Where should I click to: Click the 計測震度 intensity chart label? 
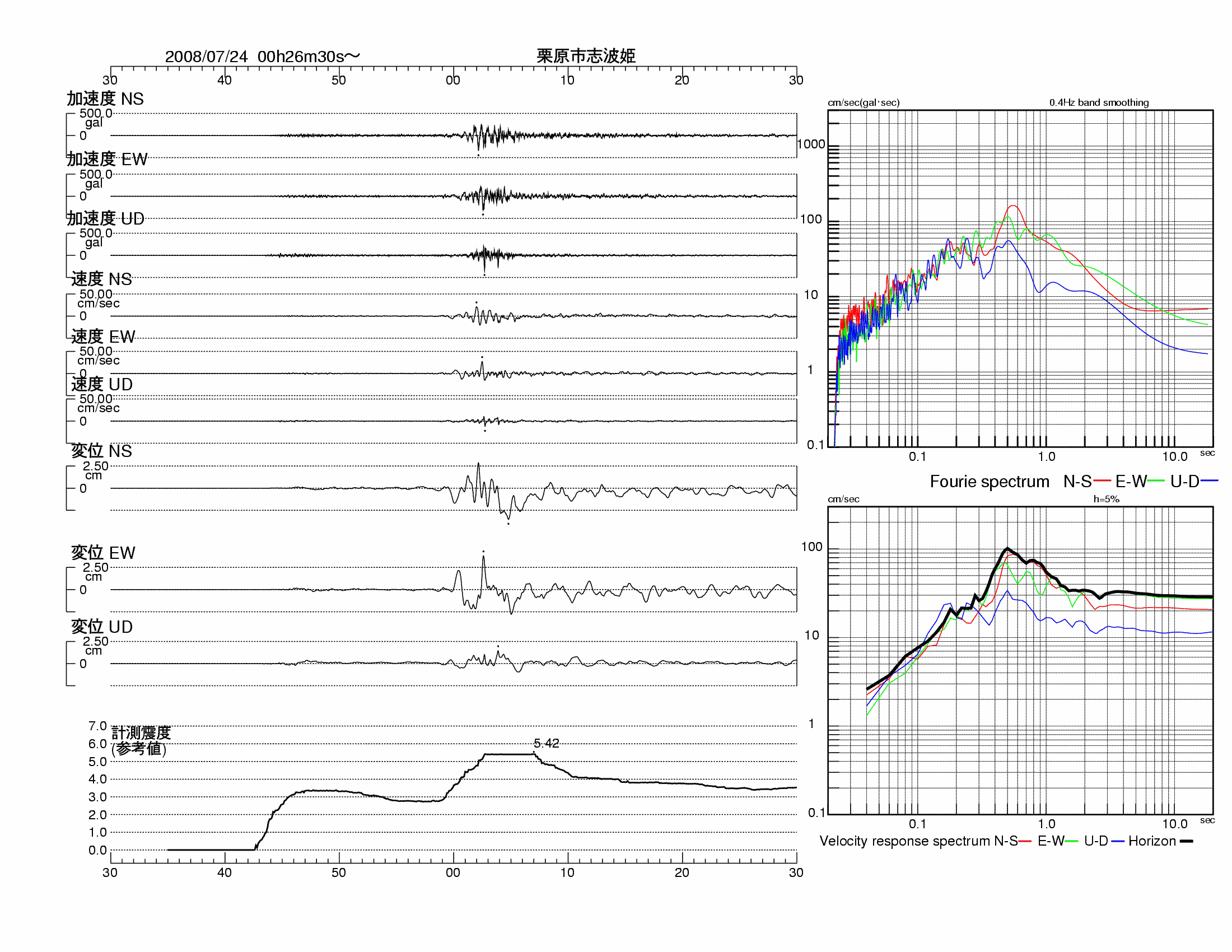coord(141,732)
